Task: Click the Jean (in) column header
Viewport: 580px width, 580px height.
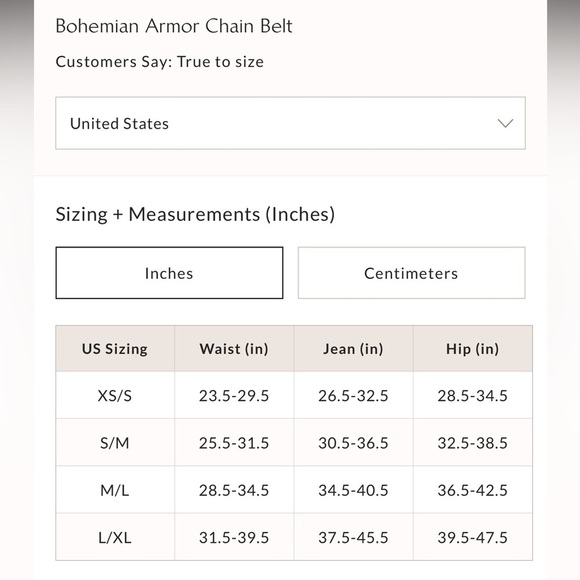Action: 353,348
